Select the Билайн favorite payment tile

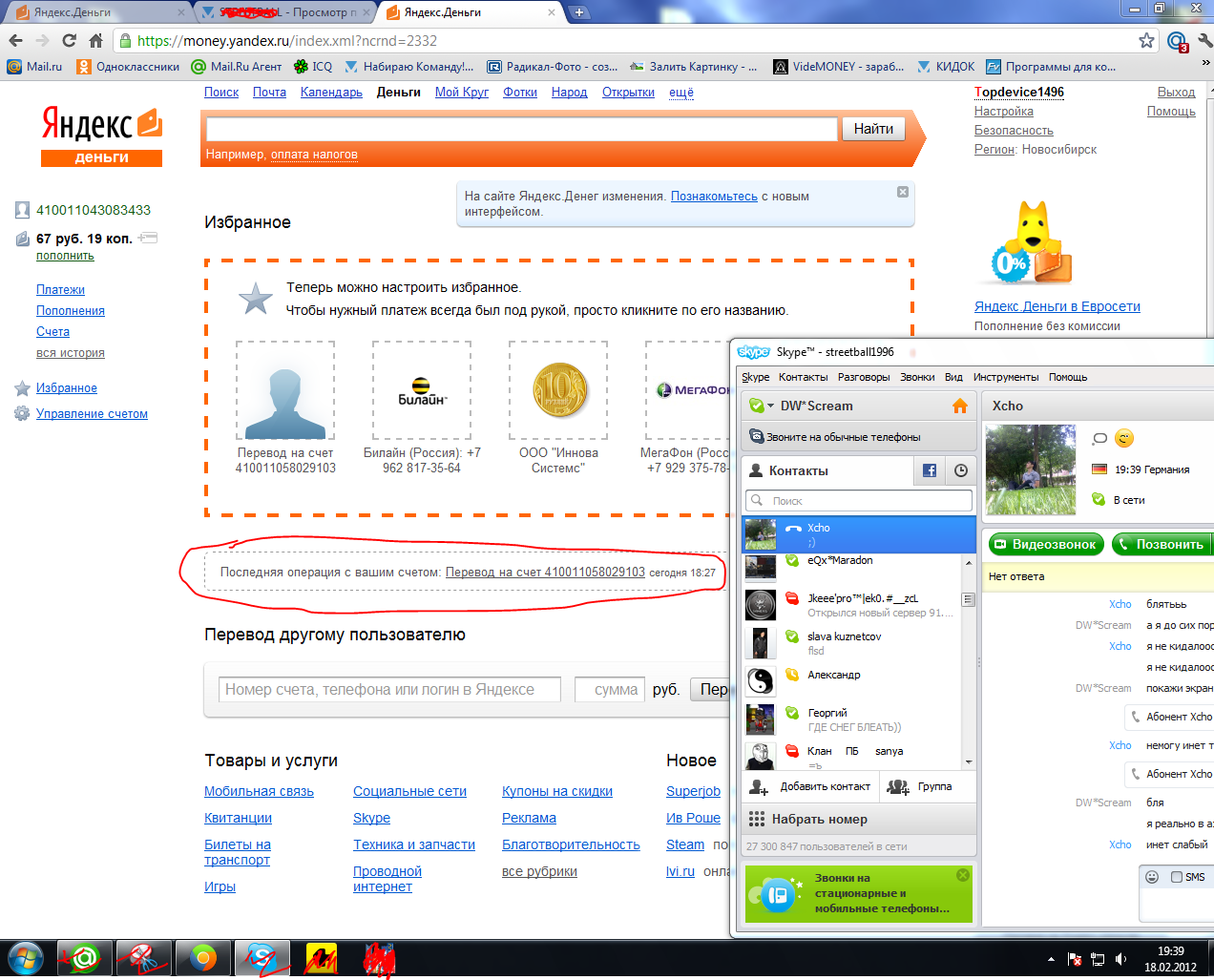click(x=422, y=391)
